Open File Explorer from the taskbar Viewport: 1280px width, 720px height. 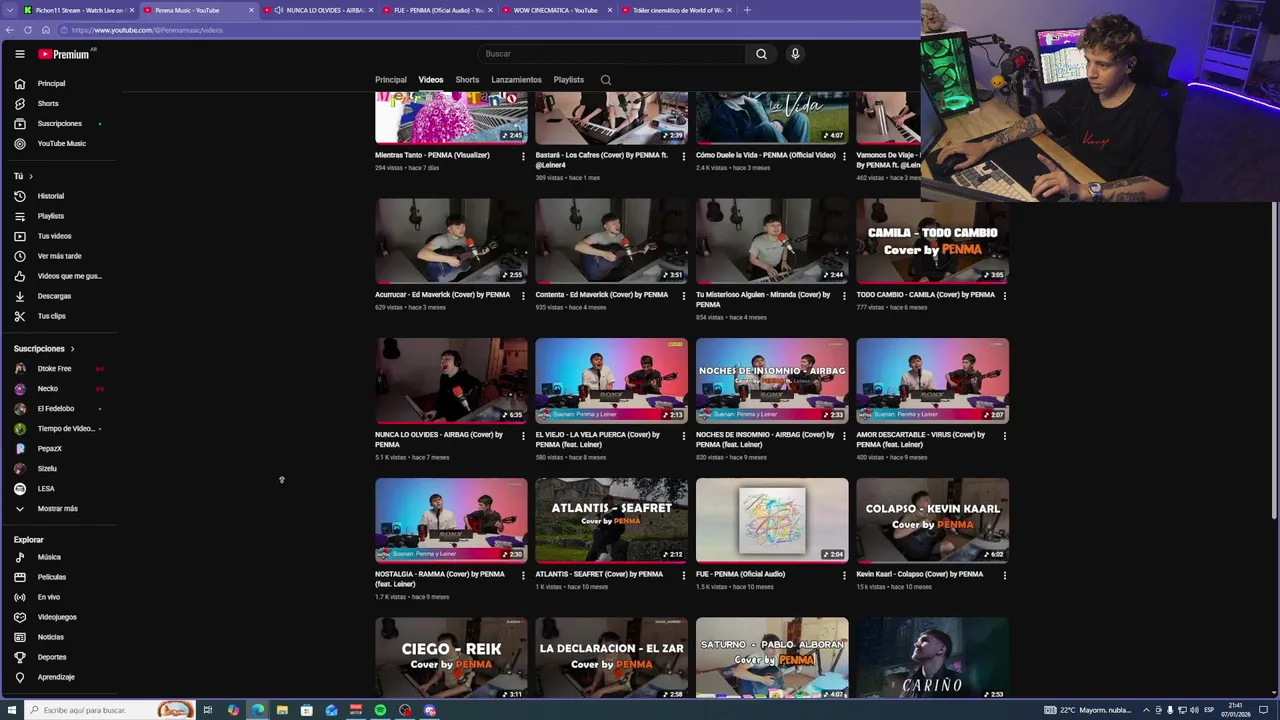[282, 710]
